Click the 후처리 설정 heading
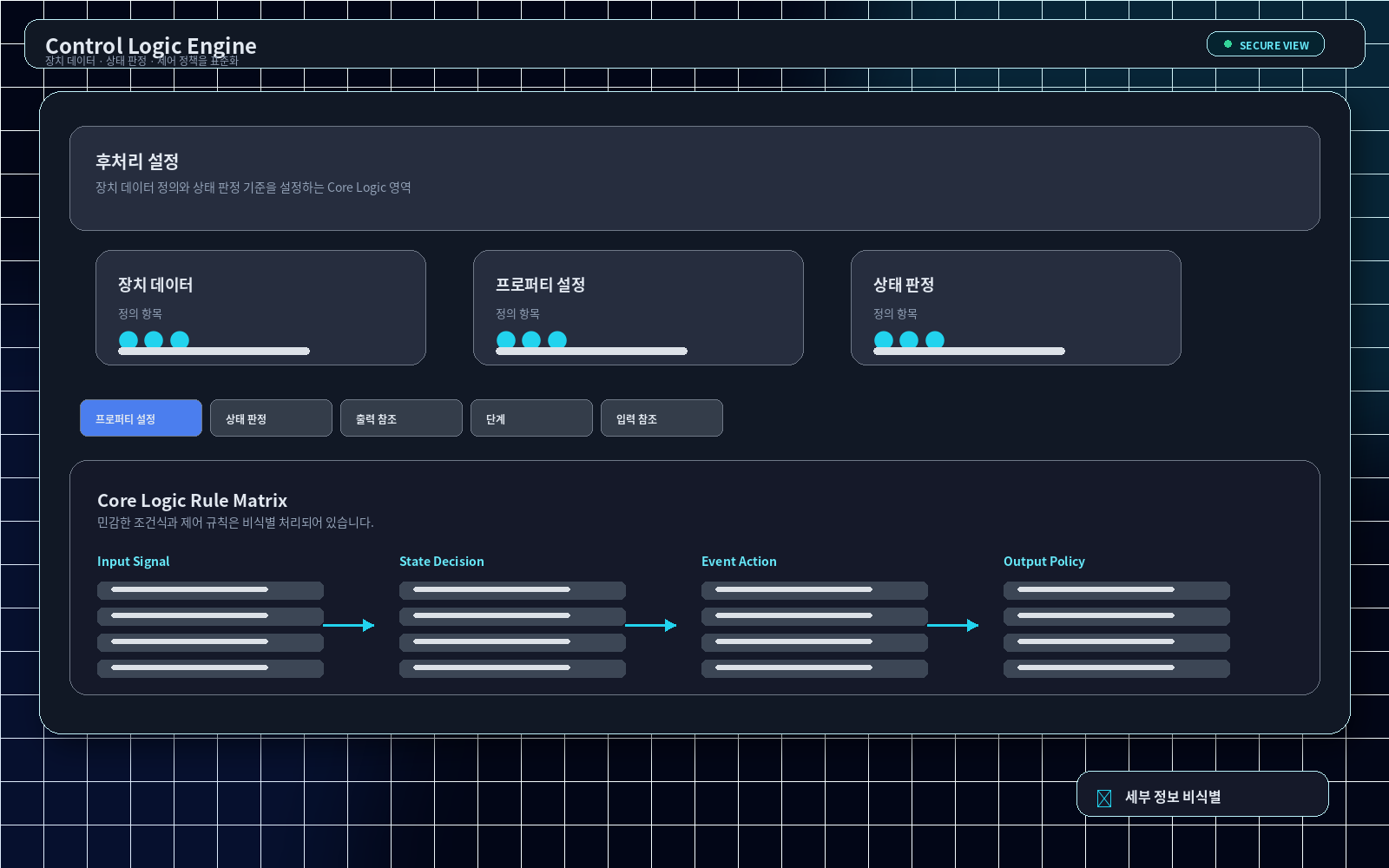Screen dimensions: 1389x868 coord(137,161)
